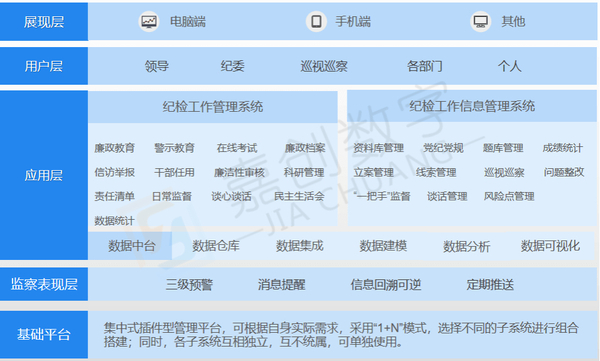Click the phone icon beside 手机端

click(316, 21)
